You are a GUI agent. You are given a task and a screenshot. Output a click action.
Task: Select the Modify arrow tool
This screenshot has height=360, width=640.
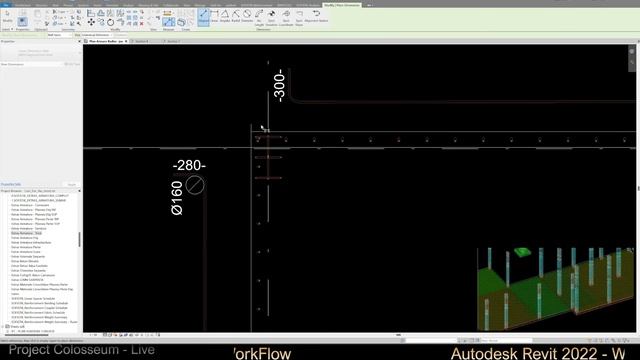[7, 16]
